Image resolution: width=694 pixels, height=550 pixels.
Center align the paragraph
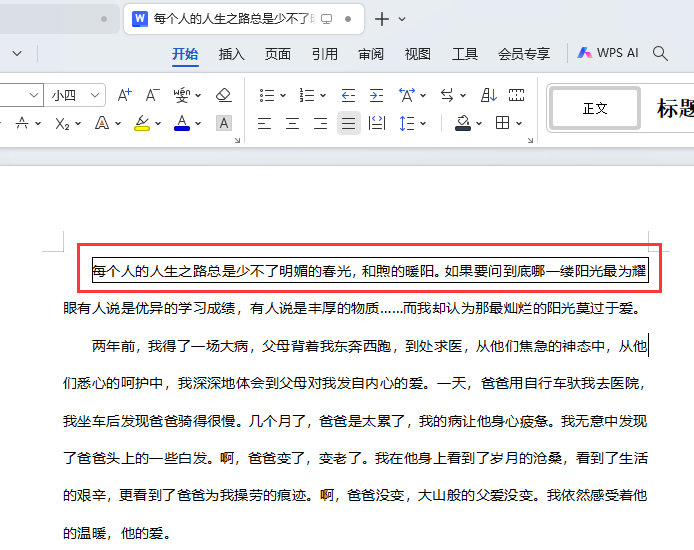pyautogui.click(x=292, y=123)
